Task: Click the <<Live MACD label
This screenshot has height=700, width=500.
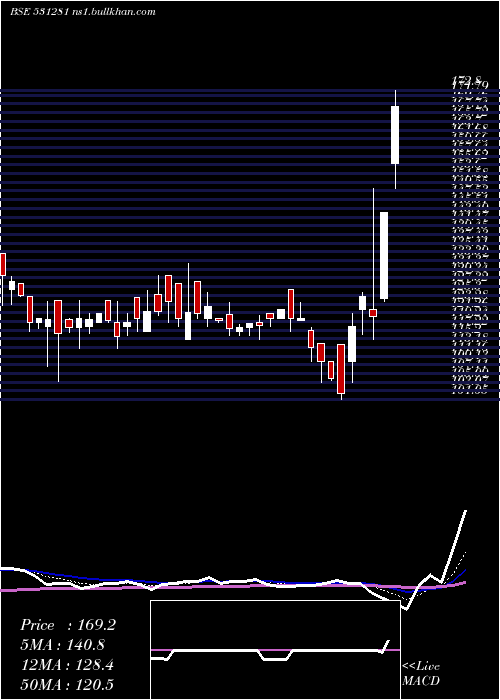Action: 421,673
